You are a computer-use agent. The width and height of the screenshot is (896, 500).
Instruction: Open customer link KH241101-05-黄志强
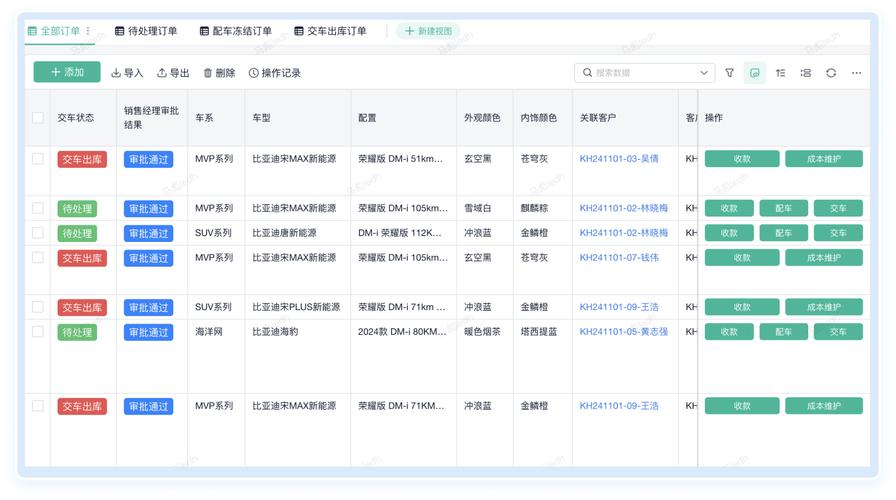coord(623,331)
